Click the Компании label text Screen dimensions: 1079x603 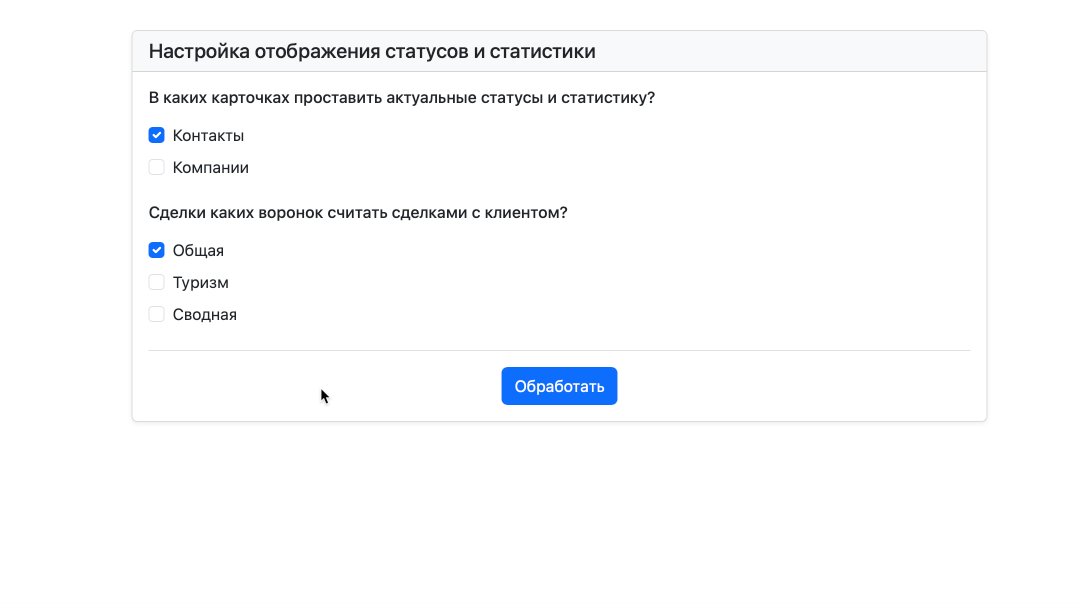210,167
